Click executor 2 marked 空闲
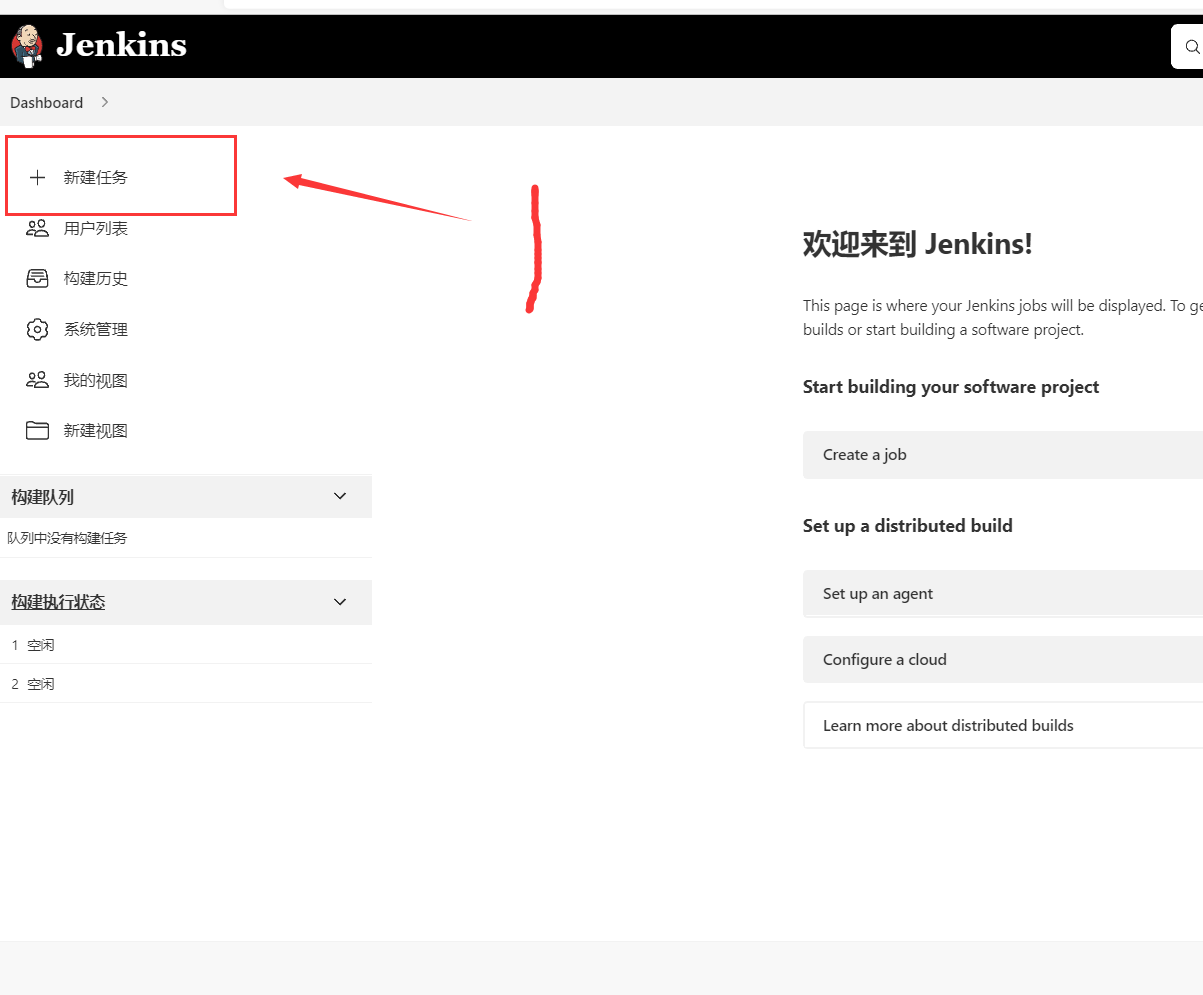The width and height of the screenshot is (1203, 995). pos(33,683)
